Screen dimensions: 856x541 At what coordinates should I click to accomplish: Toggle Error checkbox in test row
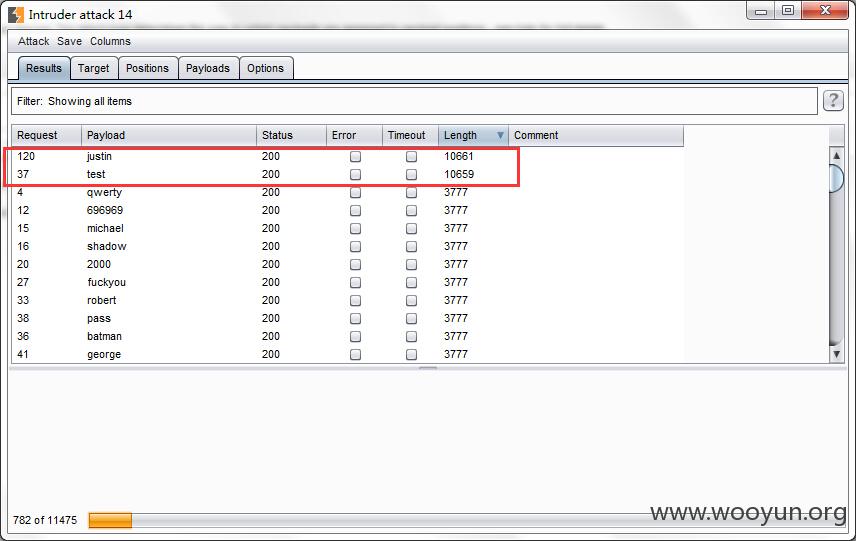pos(355,175)
